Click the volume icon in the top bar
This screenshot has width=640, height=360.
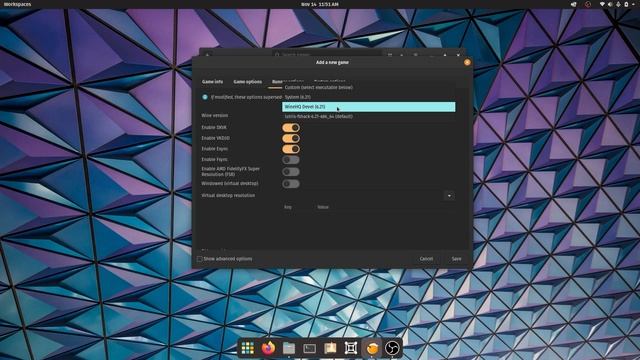(x=610, y=4)
